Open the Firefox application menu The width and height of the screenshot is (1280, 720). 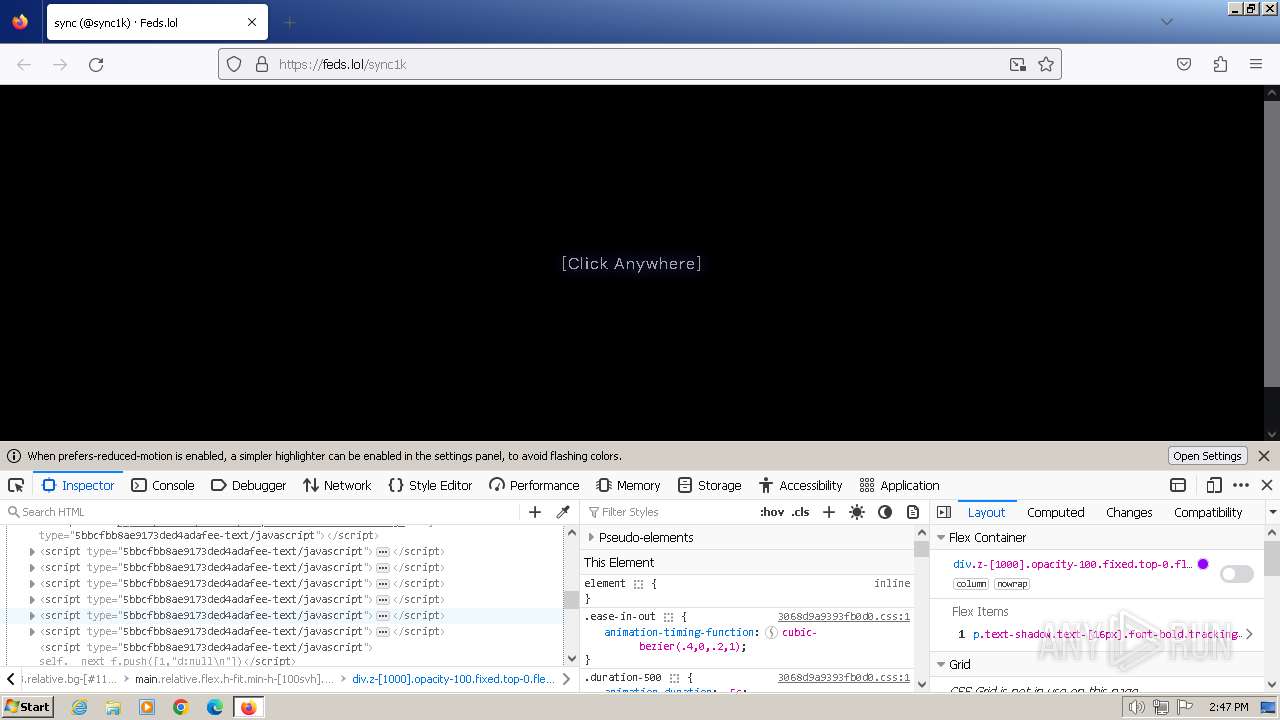click(x=1256, y=64)
